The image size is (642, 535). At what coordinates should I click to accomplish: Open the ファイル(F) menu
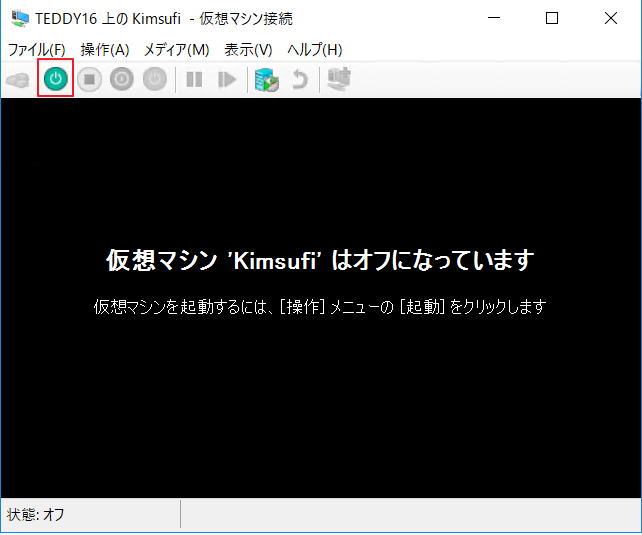(36, 50)
